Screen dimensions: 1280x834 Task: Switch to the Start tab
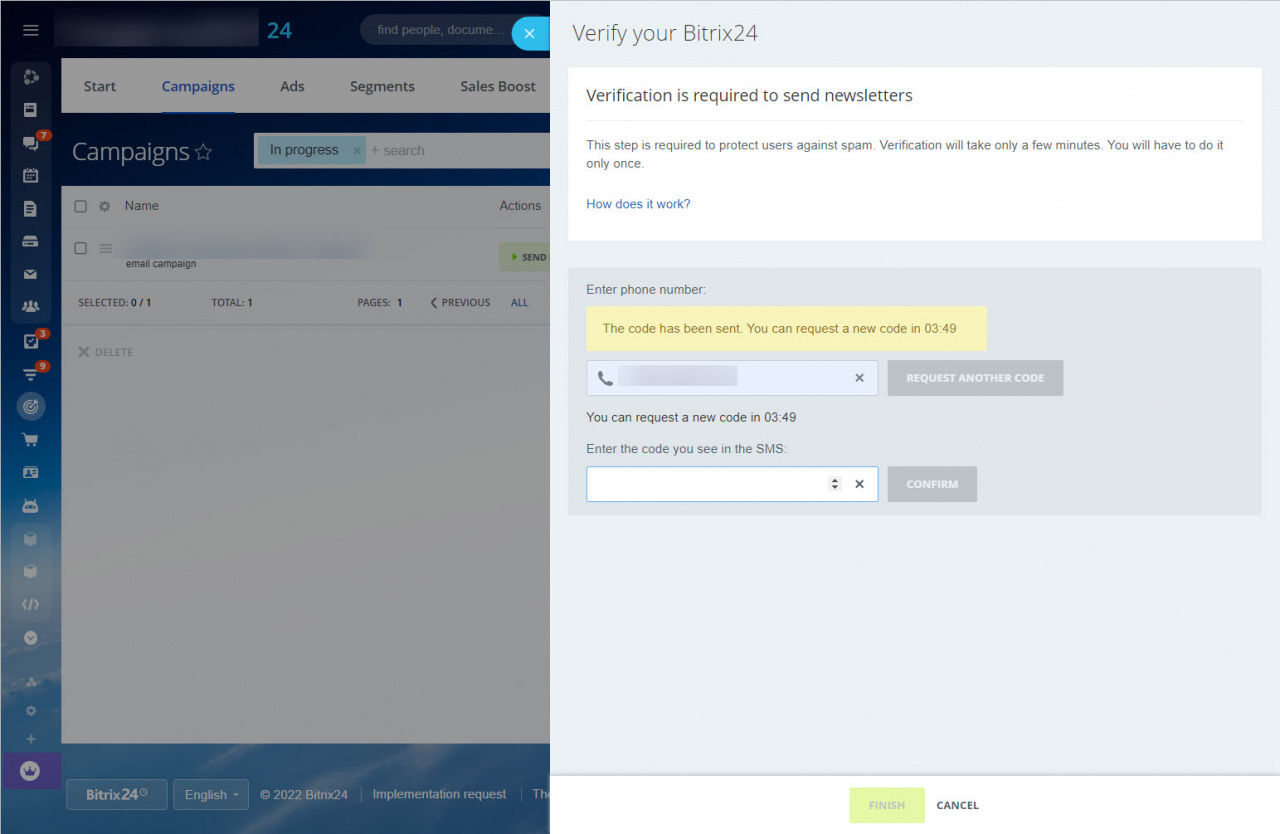point(100,86)
